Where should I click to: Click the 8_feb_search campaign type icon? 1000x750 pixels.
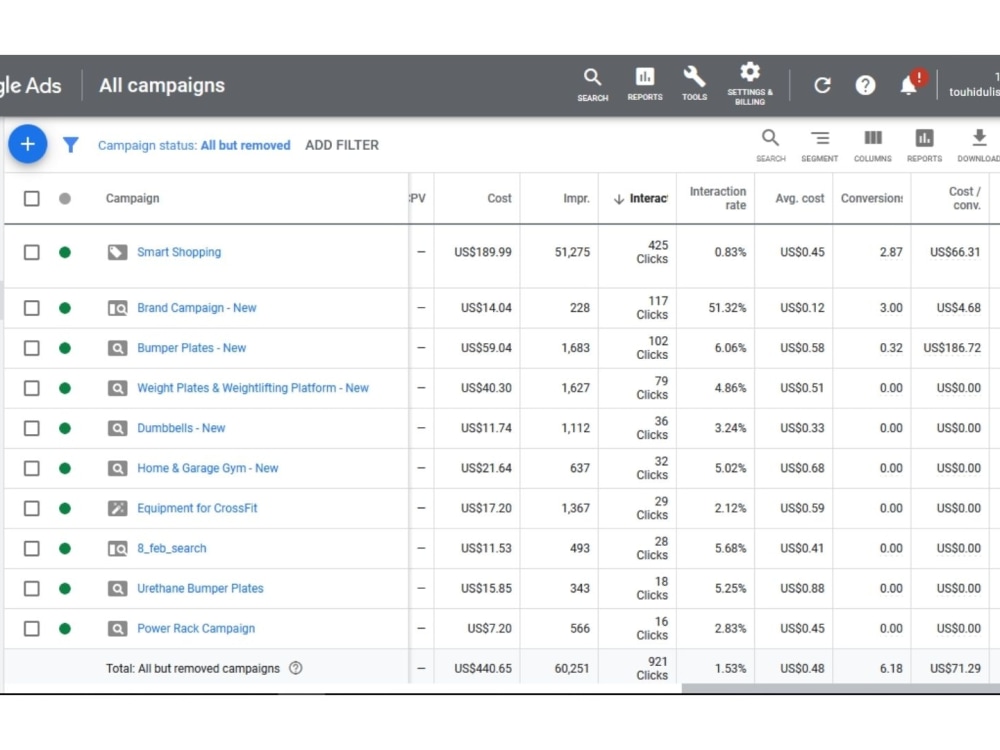tap(117, 548)
